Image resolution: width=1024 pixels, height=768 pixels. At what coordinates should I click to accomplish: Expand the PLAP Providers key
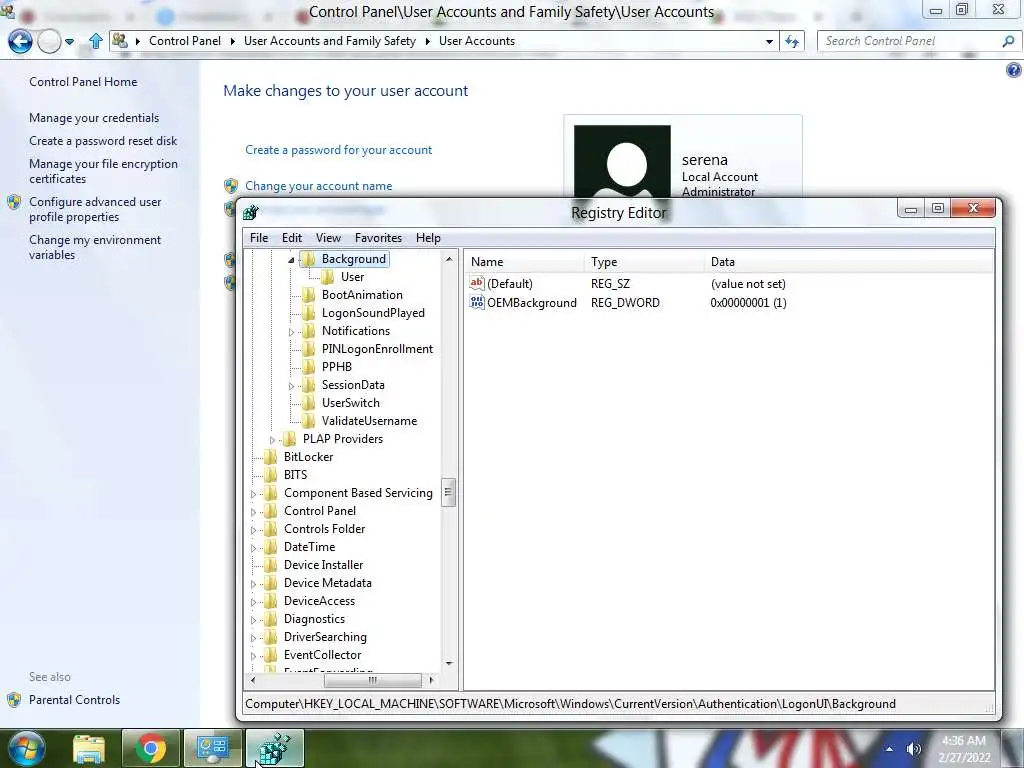point(272,440)
